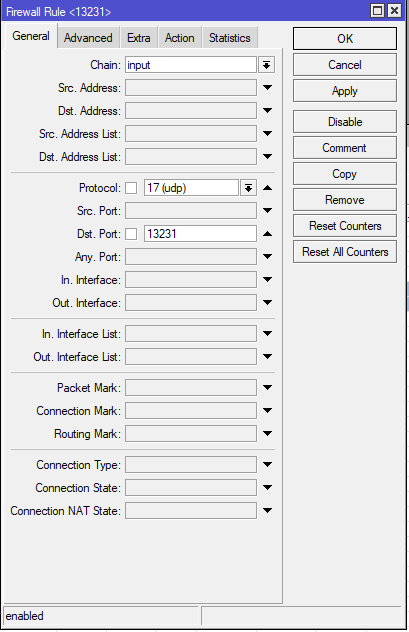409x632 pixels.
Task: Go to the Action tab
Action: [179, 38]
